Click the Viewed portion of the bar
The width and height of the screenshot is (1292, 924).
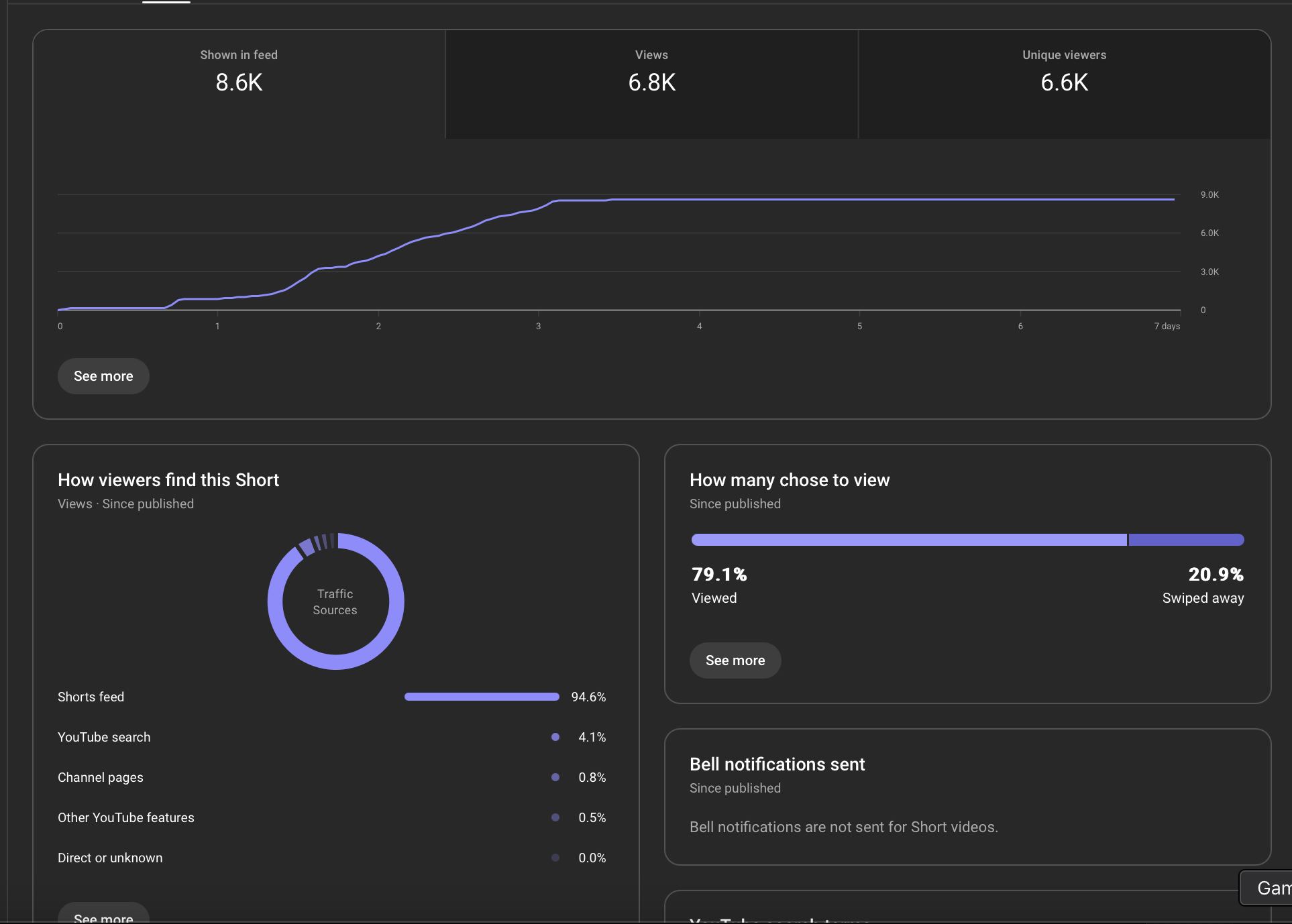tap(909, 540)
